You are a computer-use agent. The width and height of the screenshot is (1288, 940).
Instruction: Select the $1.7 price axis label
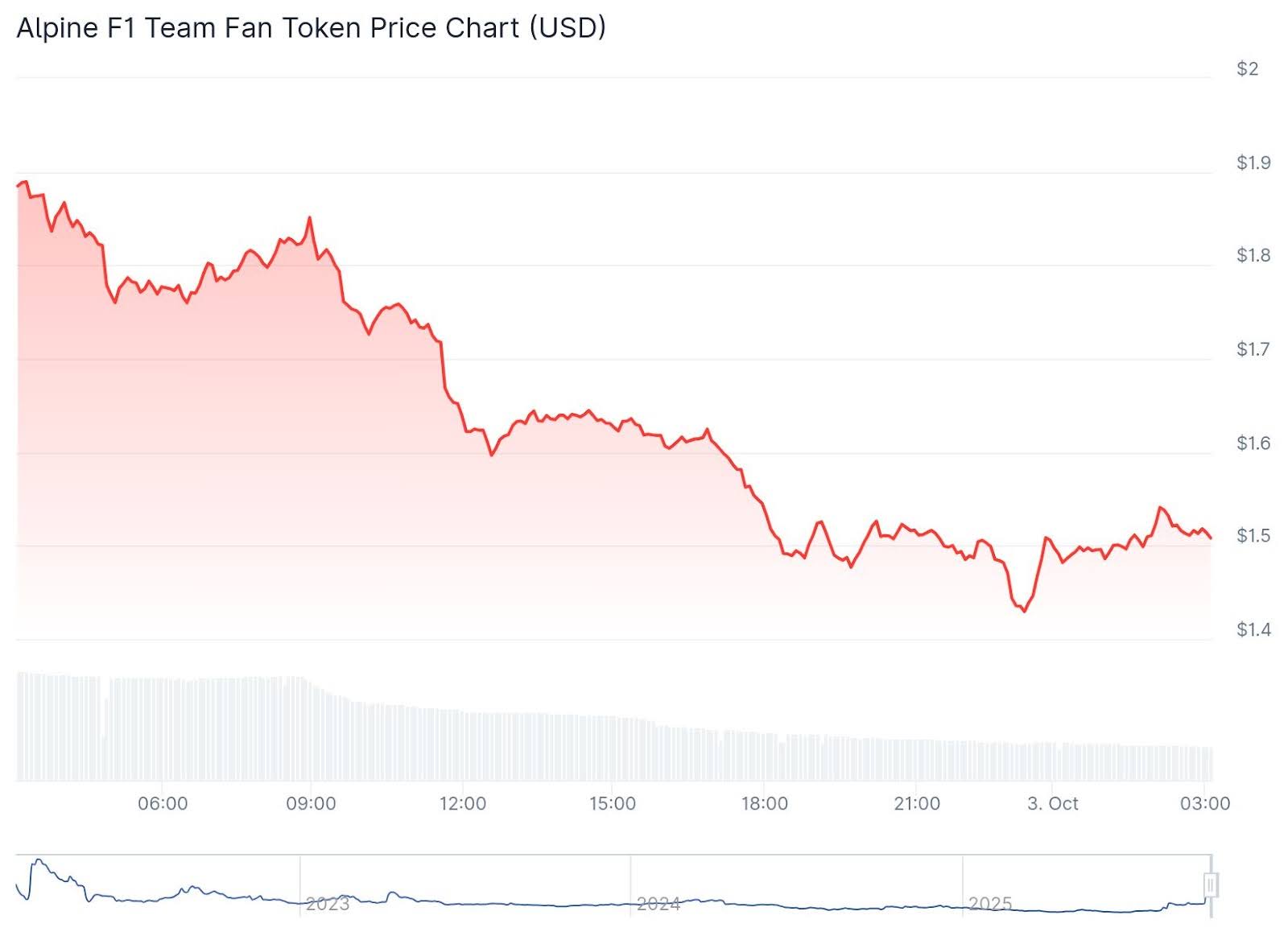[1253, 349]
